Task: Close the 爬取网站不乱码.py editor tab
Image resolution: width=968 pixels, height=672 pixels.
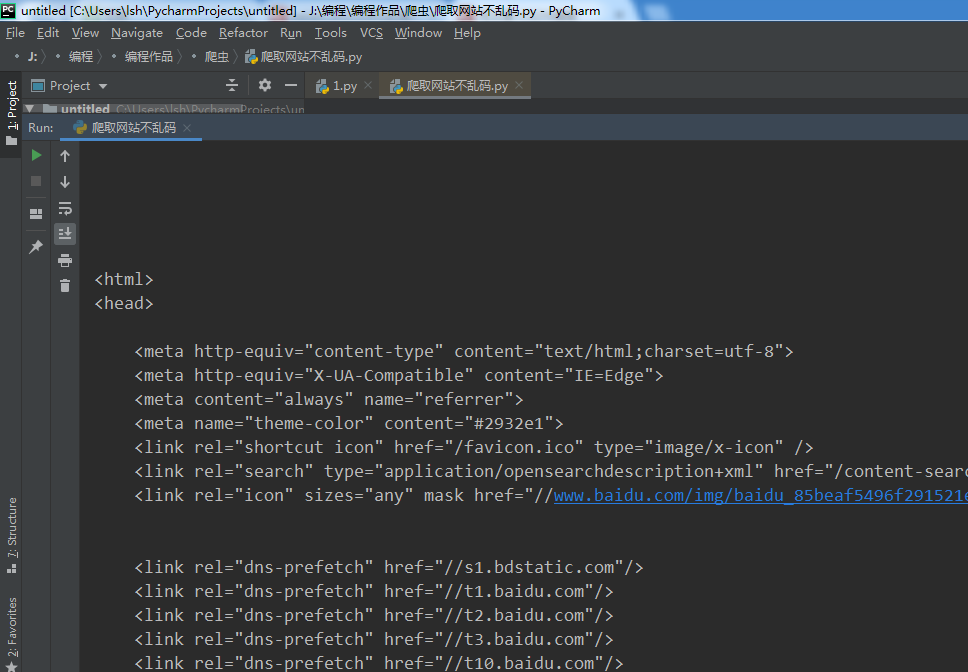Action: pyautogui.click(x=519, y=85)
